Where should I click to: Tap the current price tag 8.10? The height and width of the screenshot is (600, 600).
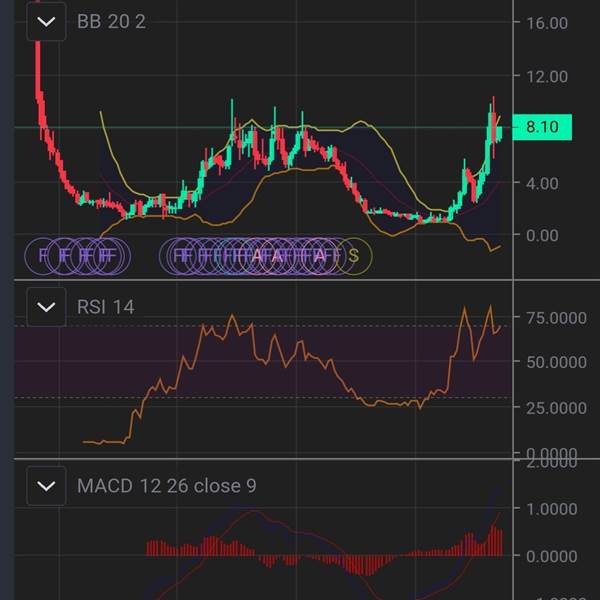pos(542,127)
